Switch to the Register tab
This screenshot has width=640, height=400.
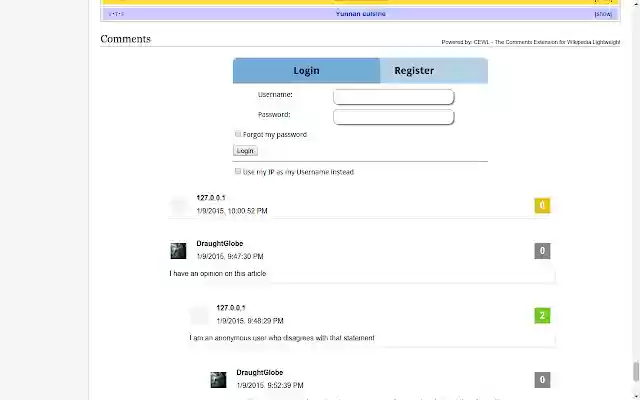[x=434, y=71]
